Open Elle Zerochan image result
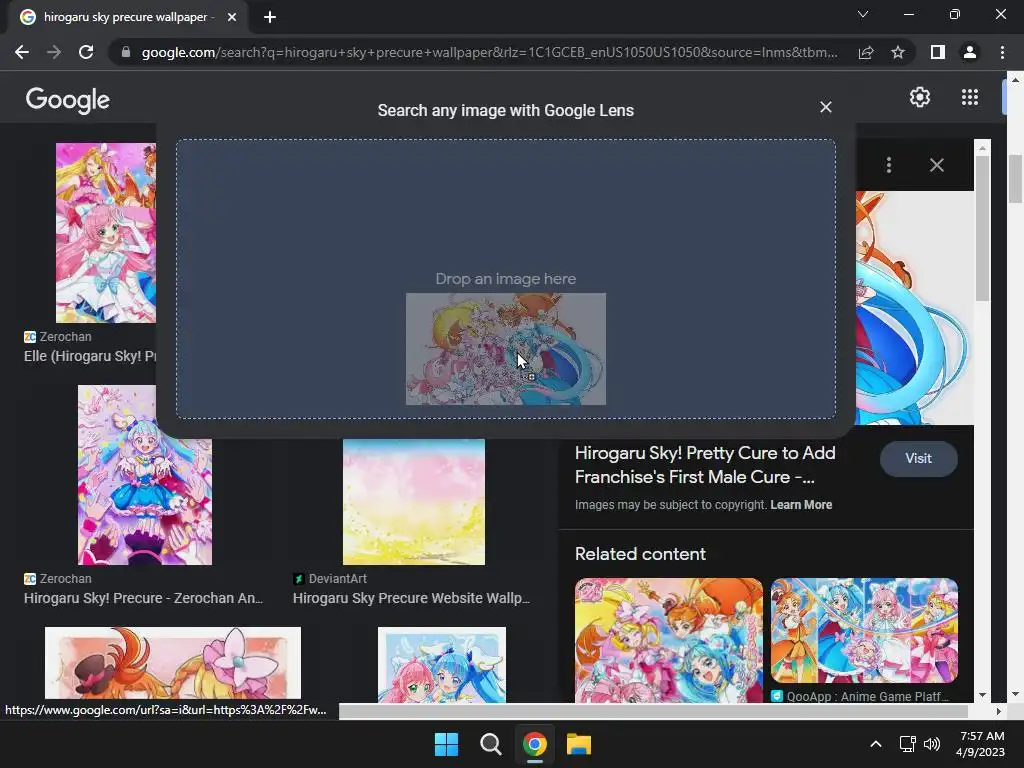The image size is (1024, 768). pos(106,232)
